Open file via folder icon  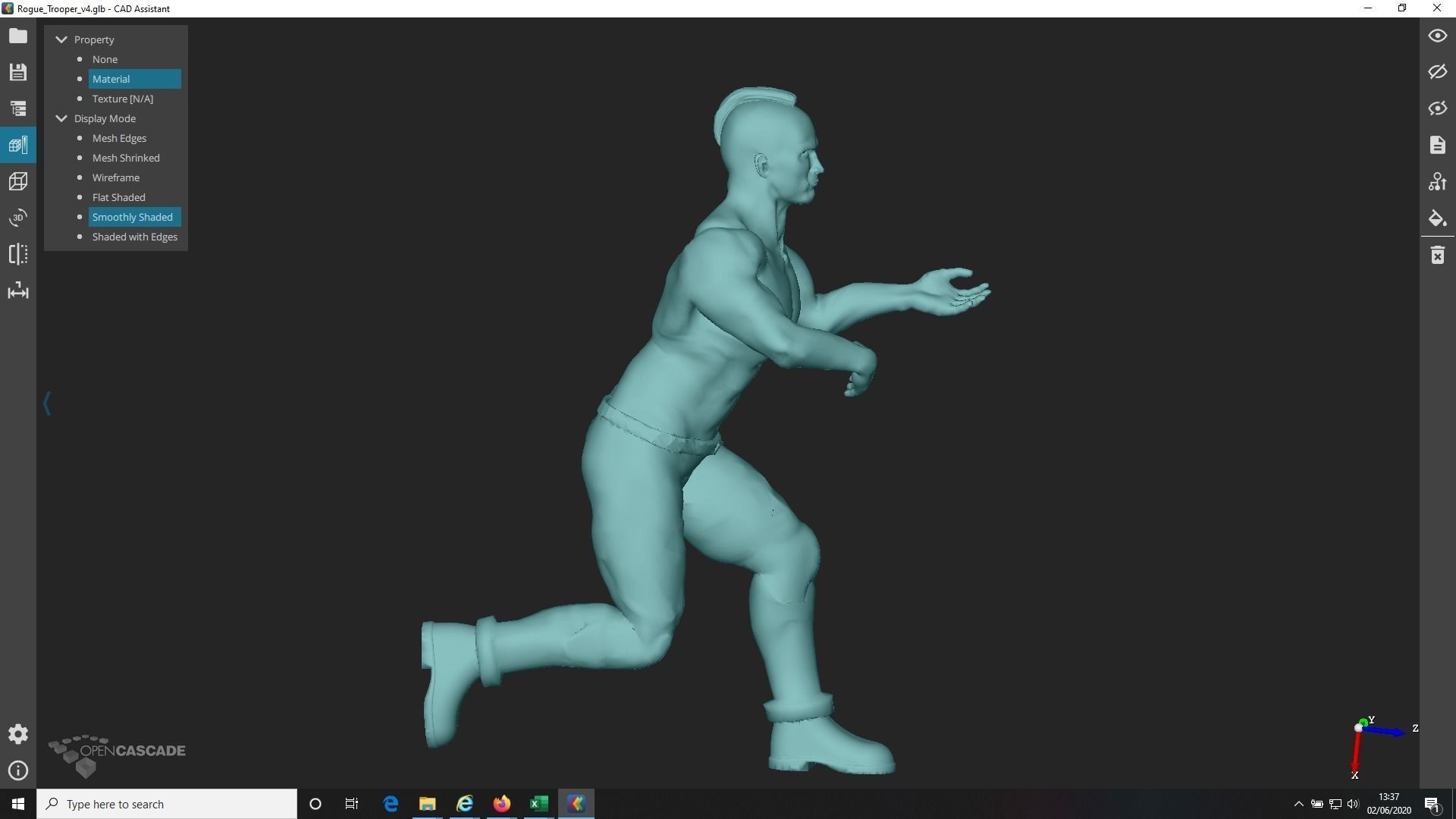18,36
